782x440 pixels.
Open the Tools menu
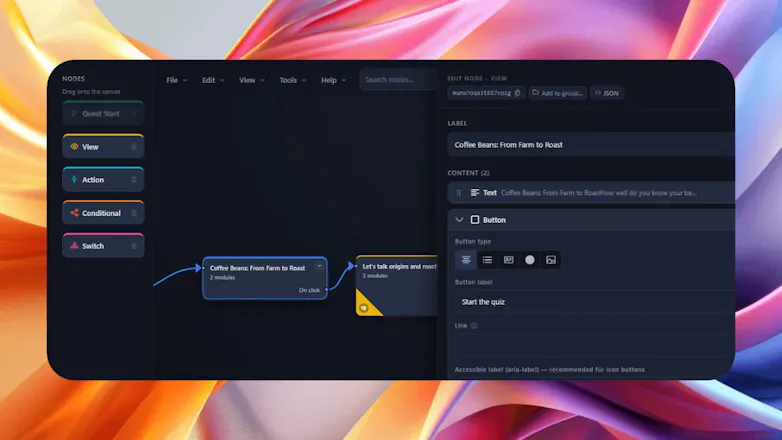click(292, 80)
